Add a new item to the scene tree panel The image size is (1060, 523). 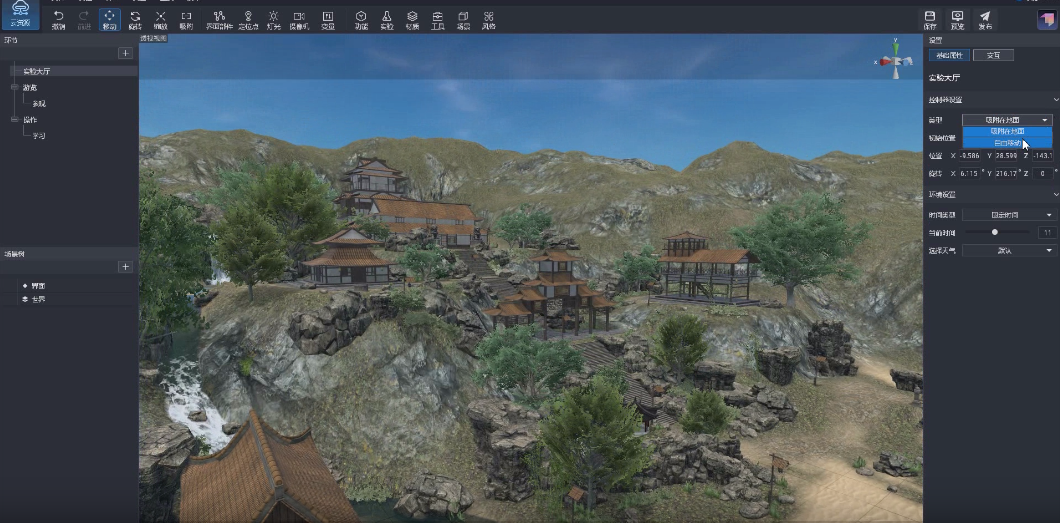coord(125,267)
